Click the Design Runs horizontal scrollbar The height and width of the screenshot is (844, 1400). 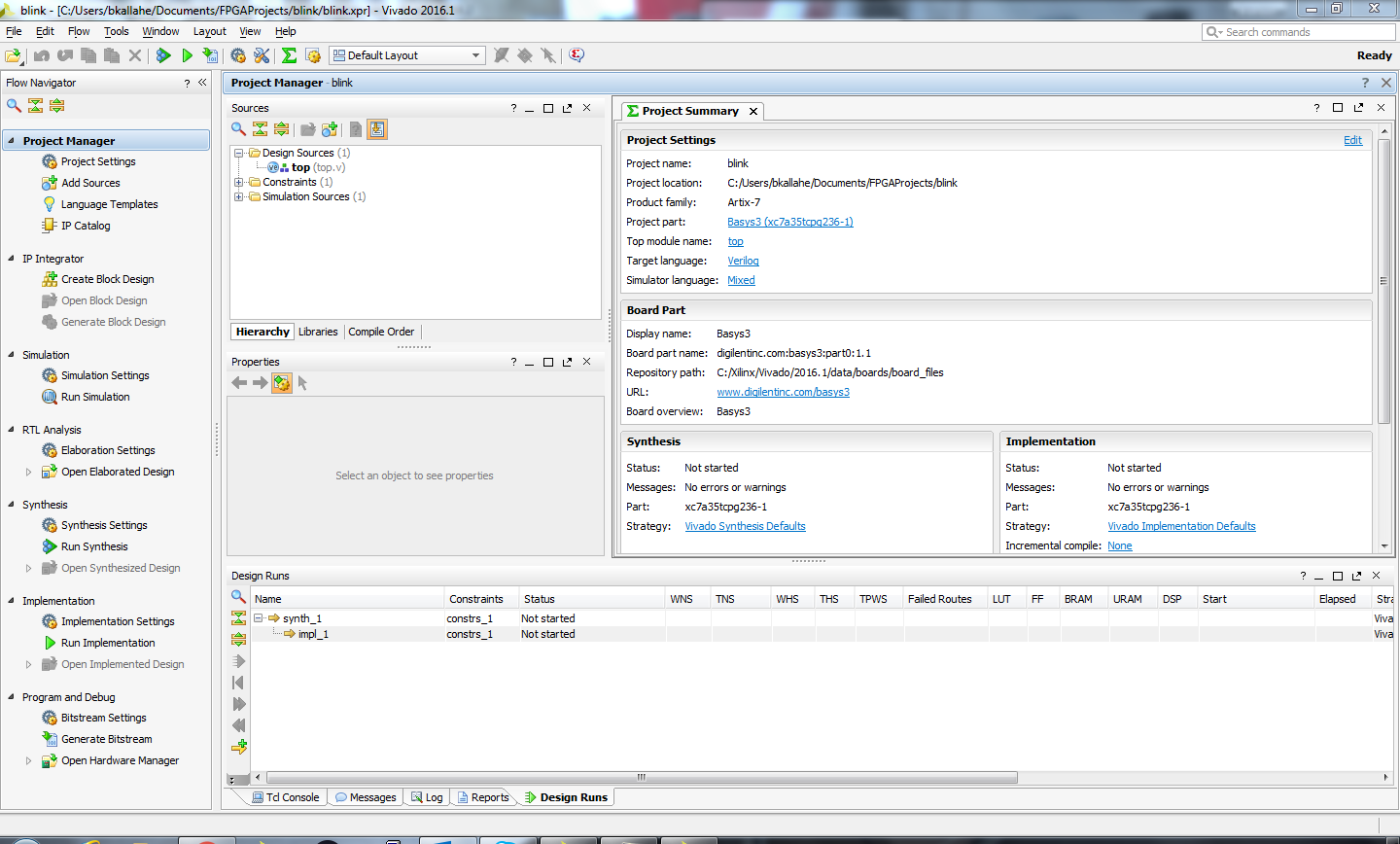click(641, 778)
